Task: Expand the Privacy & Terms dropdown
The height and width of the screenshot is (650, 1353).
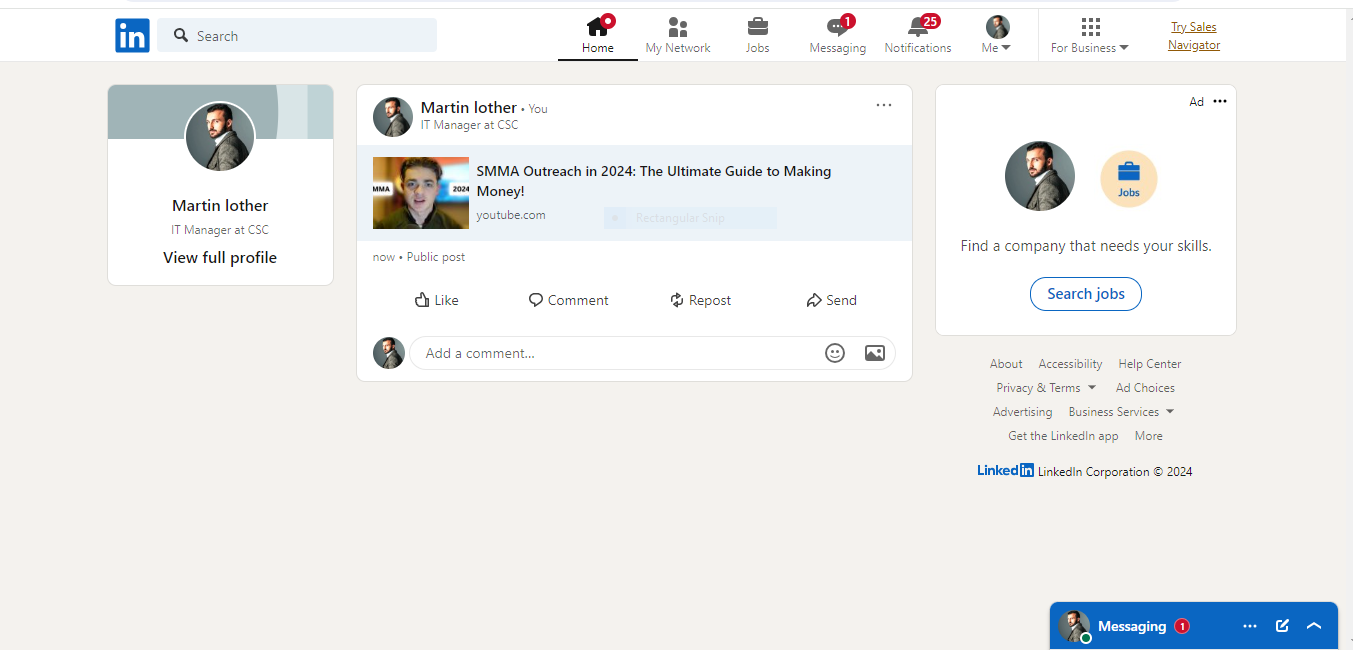Action: click(1046, 388)
